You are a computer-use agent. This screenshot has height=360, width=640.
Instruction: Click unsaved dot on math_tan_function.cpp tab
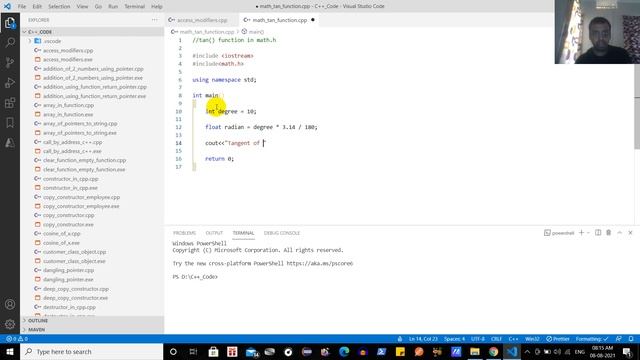click(x=313, y=20)
